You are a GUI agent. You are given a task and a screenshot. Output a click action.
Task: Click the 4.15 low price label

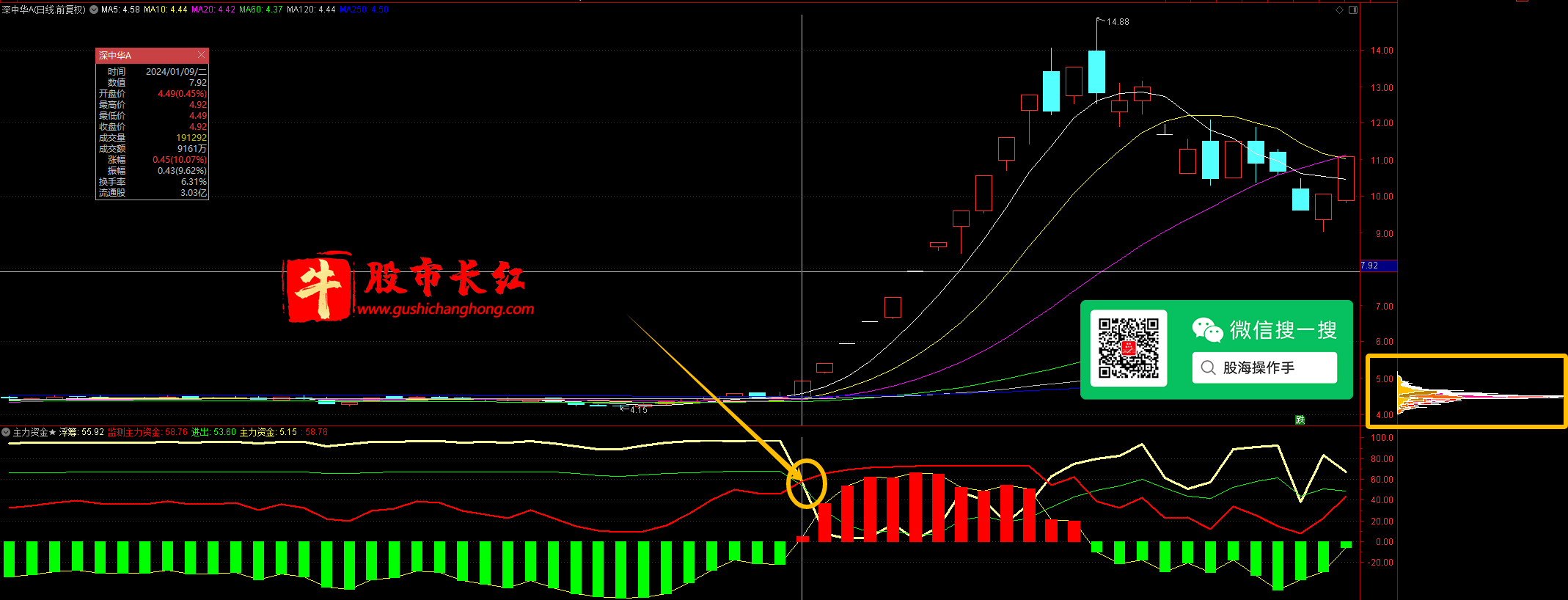639,410
